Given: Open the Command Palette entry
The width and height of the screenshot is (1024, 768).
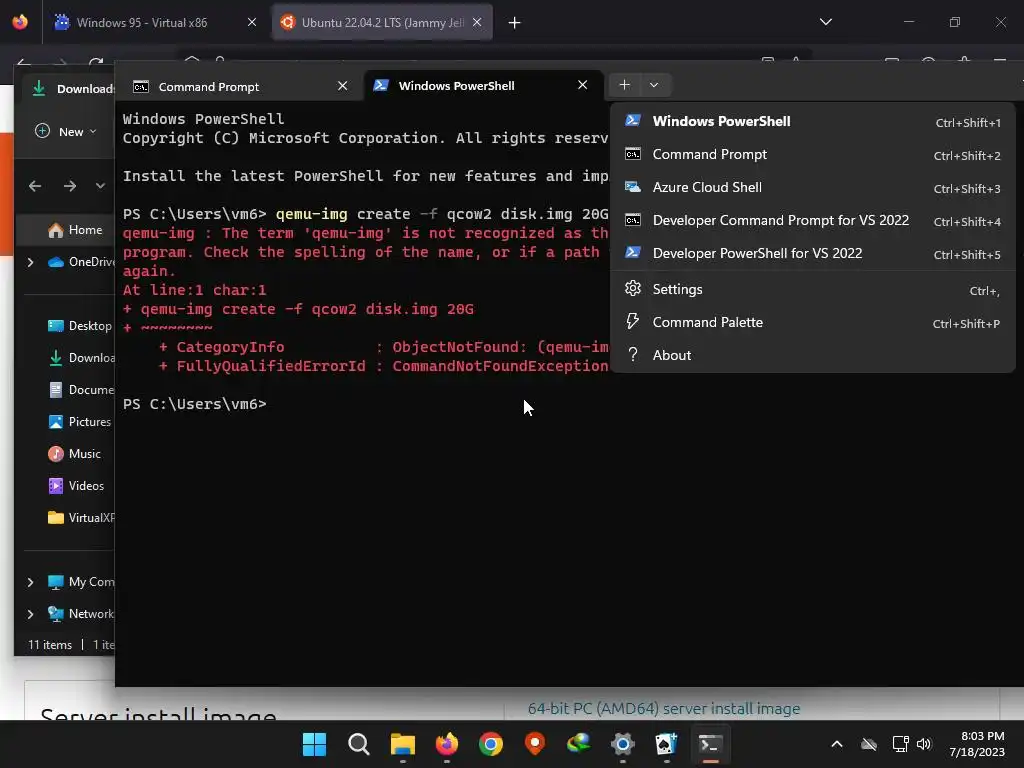Looking at the screenshot, I should pos(812,323).
